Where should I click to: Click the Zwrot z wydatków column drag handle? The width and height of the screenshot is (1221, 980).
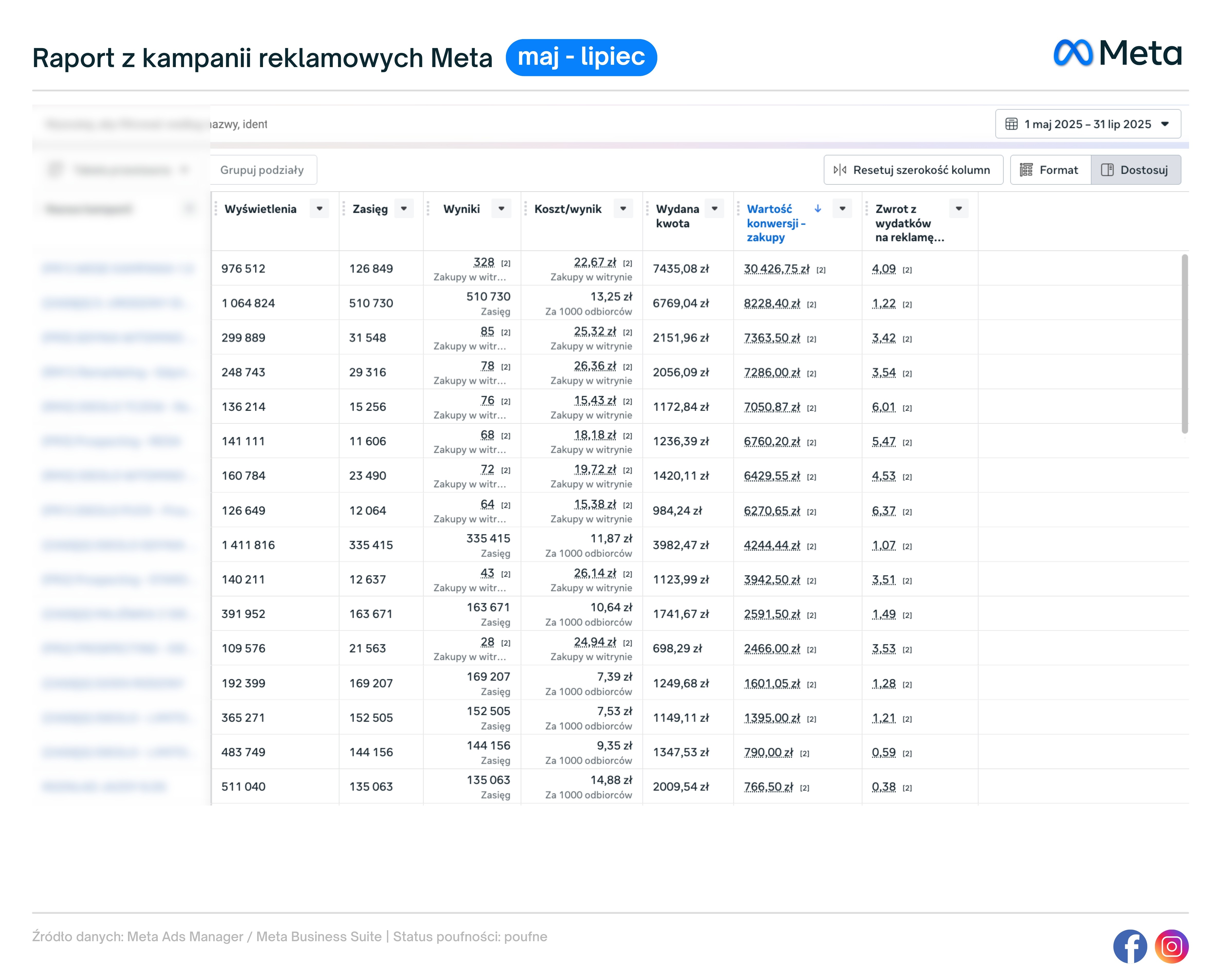click(x=867, y=209)
